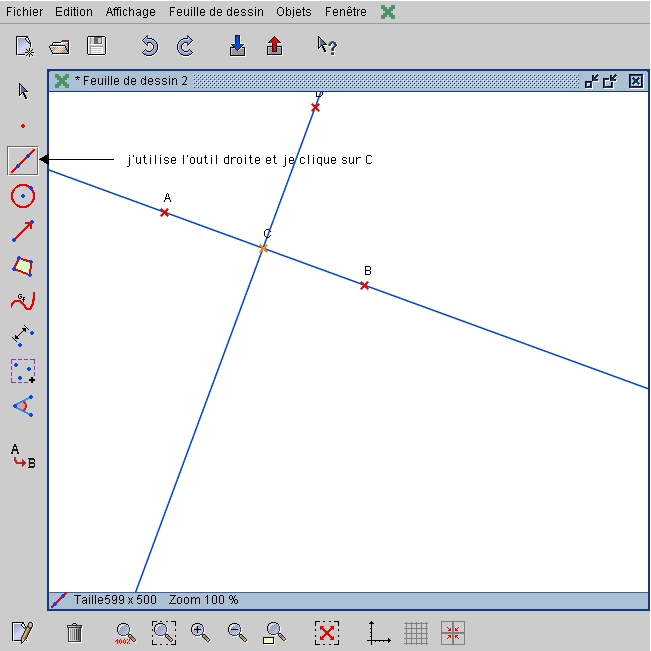Screen dimensions: 651x651
Task: Pick the point tool in the sidebar
Action: [x=23, y=126]
